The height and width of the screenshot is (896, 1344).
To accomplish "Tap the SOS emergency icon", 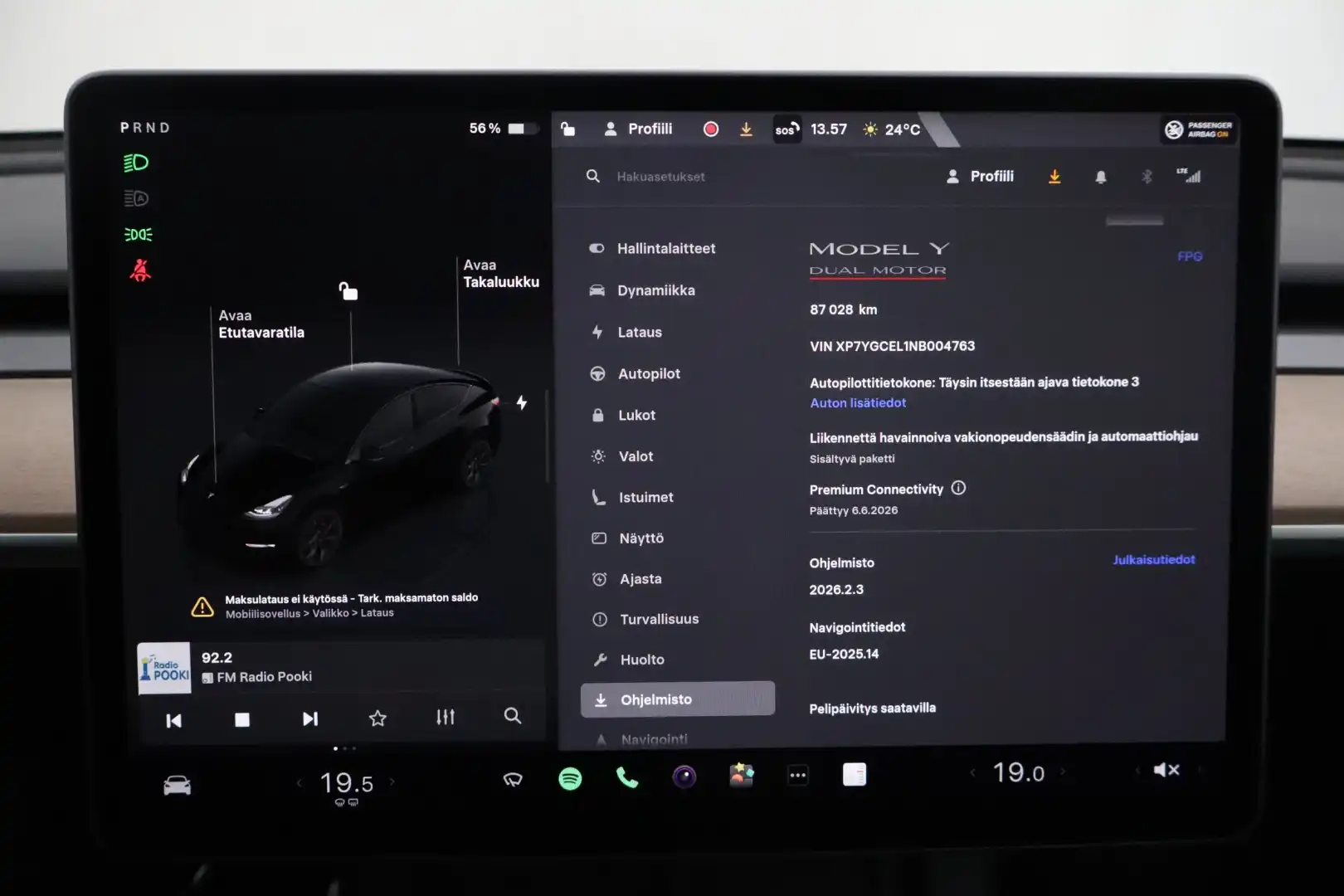I will click(x=787, y=129).
